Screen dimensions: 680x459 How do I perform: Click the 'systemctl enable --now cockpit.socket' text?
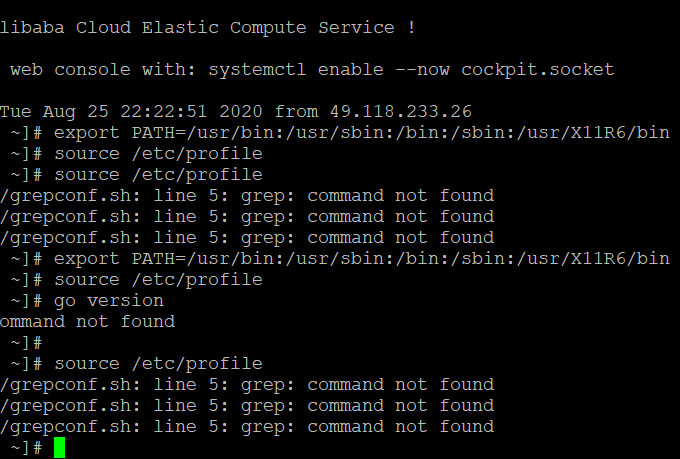click(x=411, y=70)
